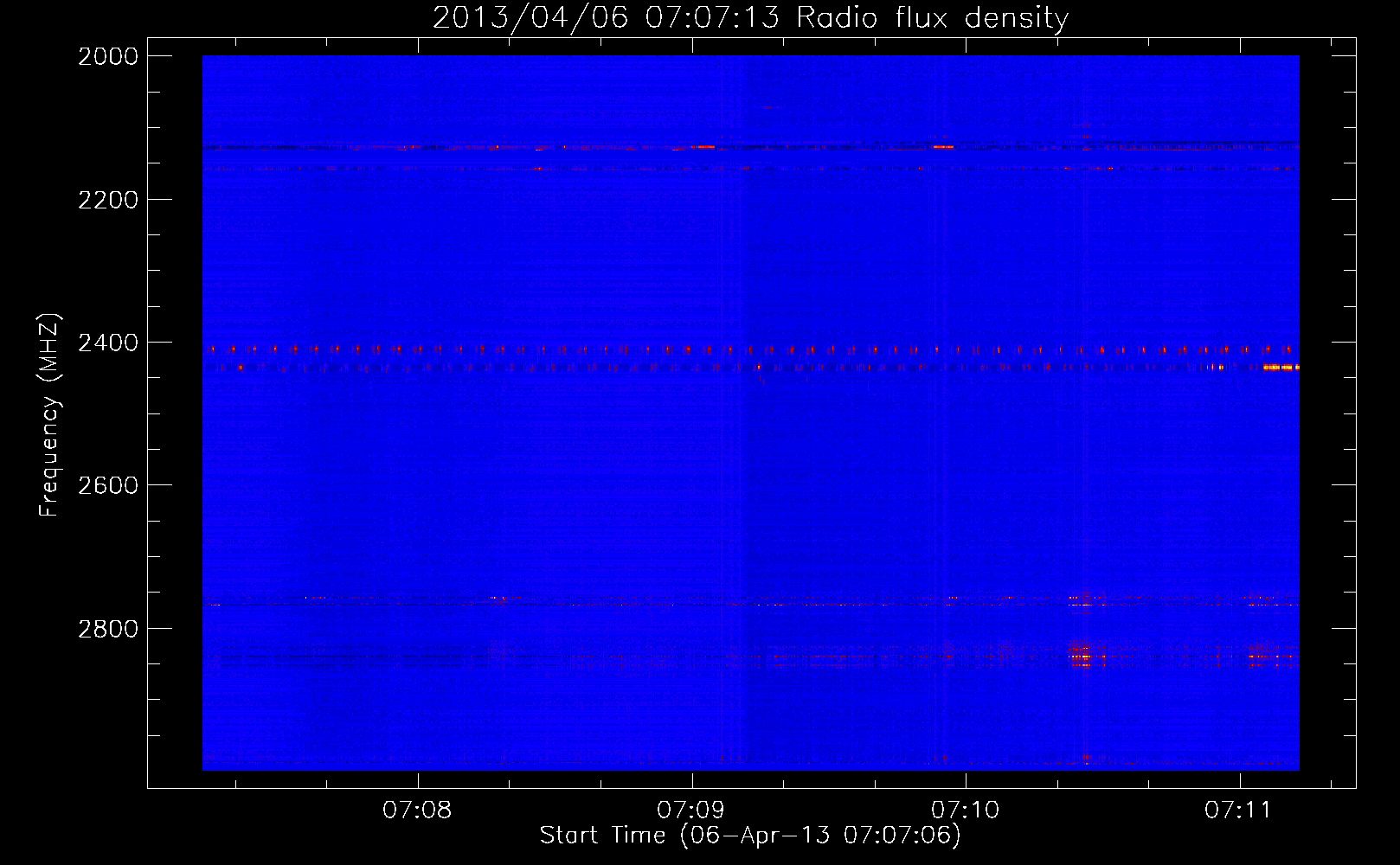The height and width of the screenshot is (865, 1400).
Task: Click the 07:09 time tick label
Action: [691, 810]
